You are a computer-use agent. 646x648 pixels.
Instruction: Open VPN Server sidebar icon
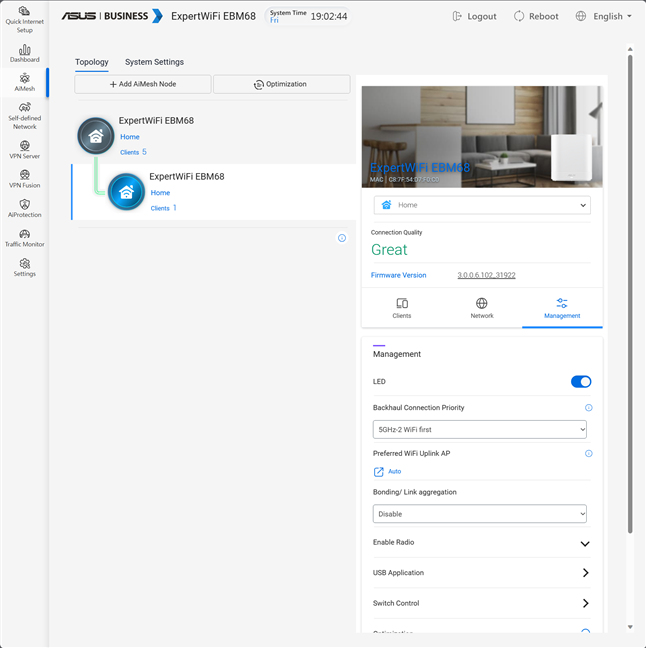24,150
